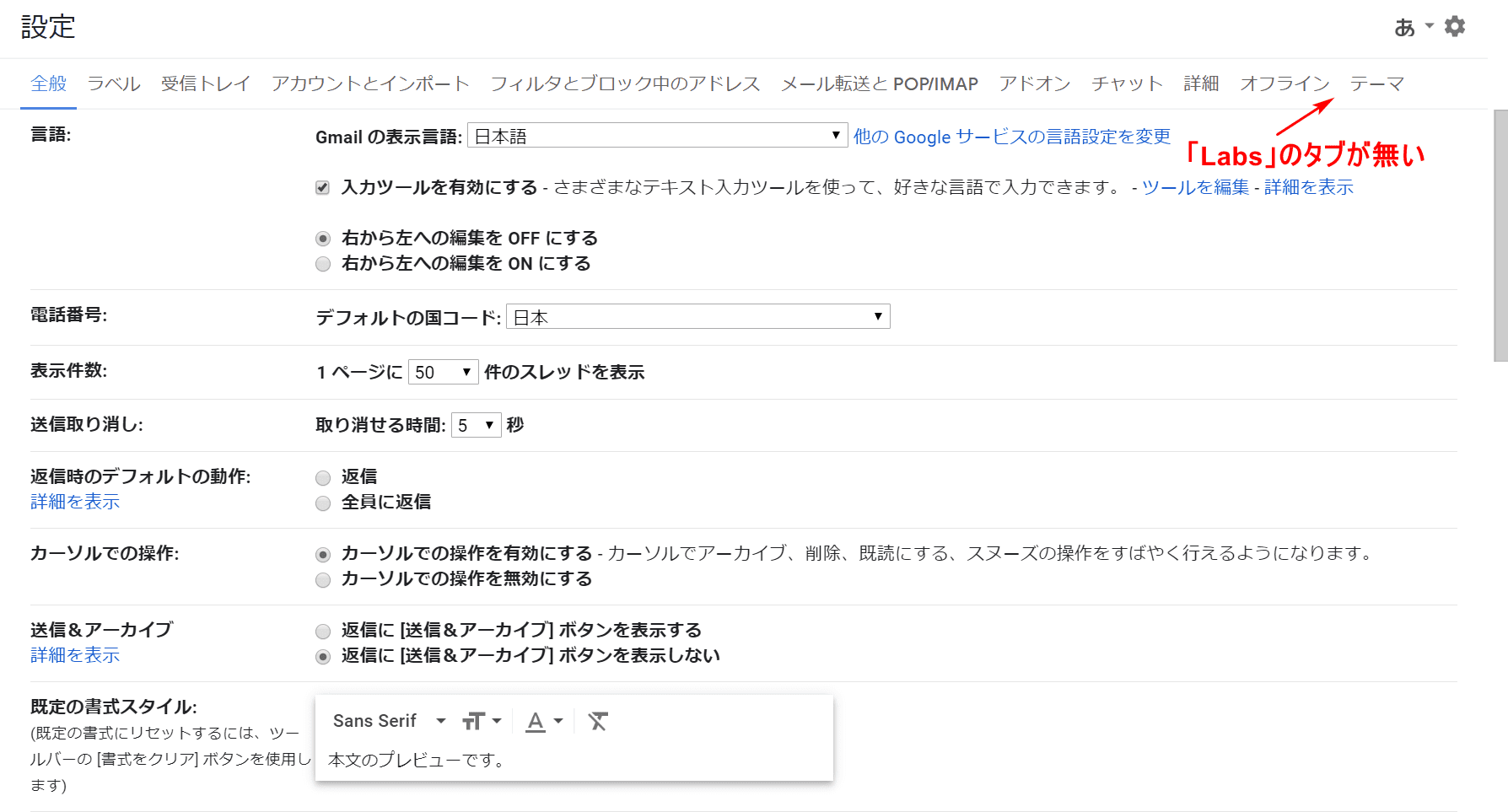Open the settings gear icon
The image size is (1508, 812).
(x=1455, y=26)
